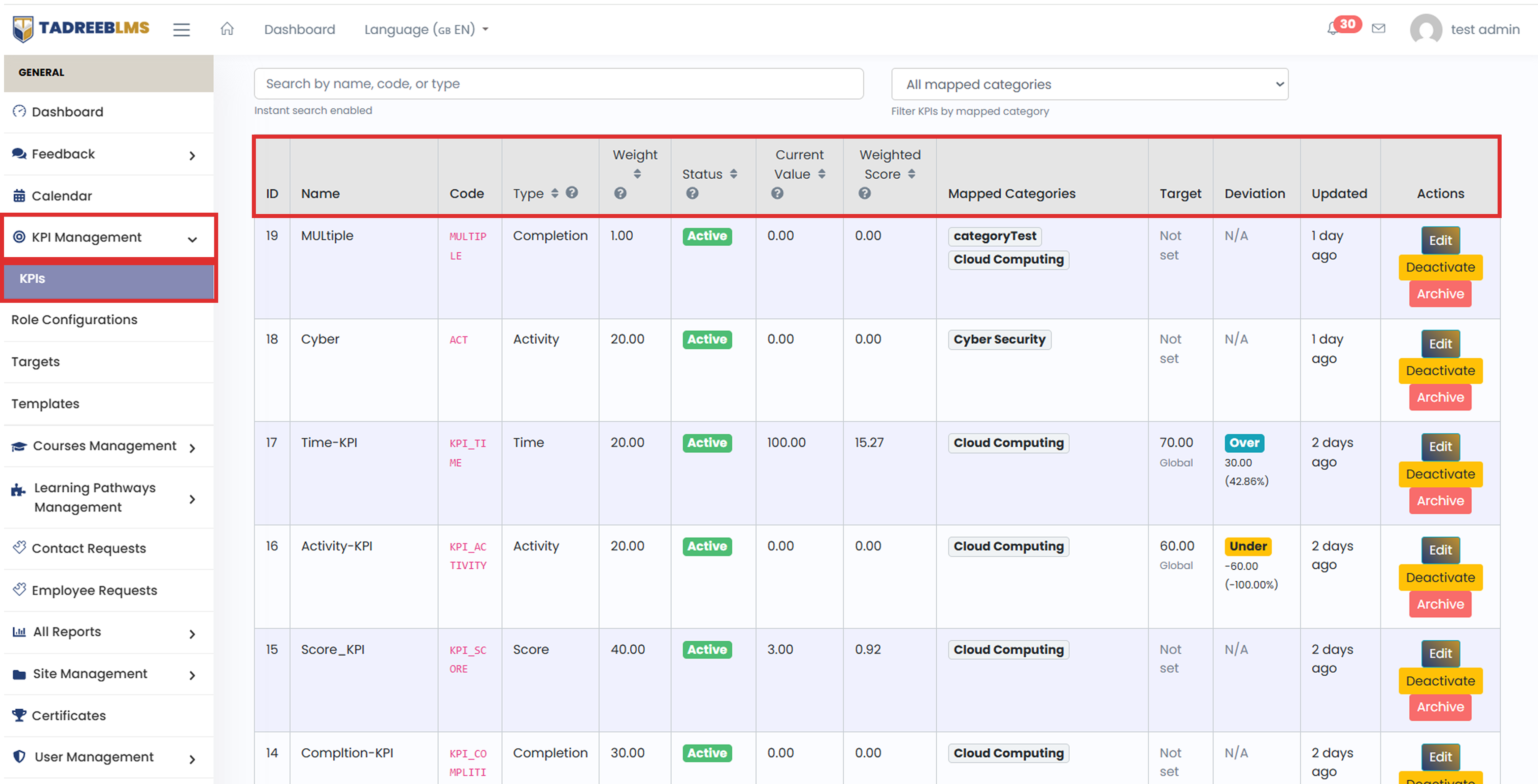This screenshot has width=1538, height=784.
Task: Edit the Complition-KPI row
Action: [1440, 757]
